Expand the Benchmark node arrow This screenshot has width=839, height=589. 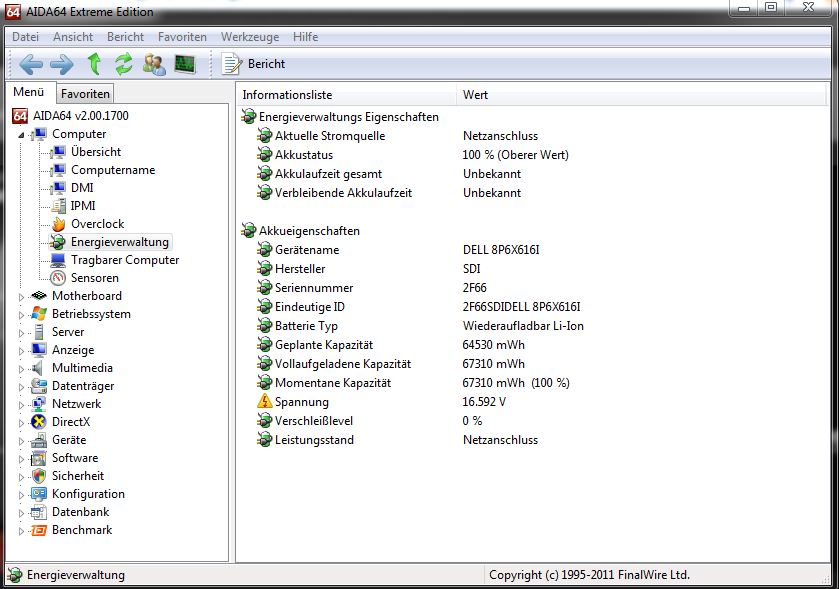coord(21,531)
